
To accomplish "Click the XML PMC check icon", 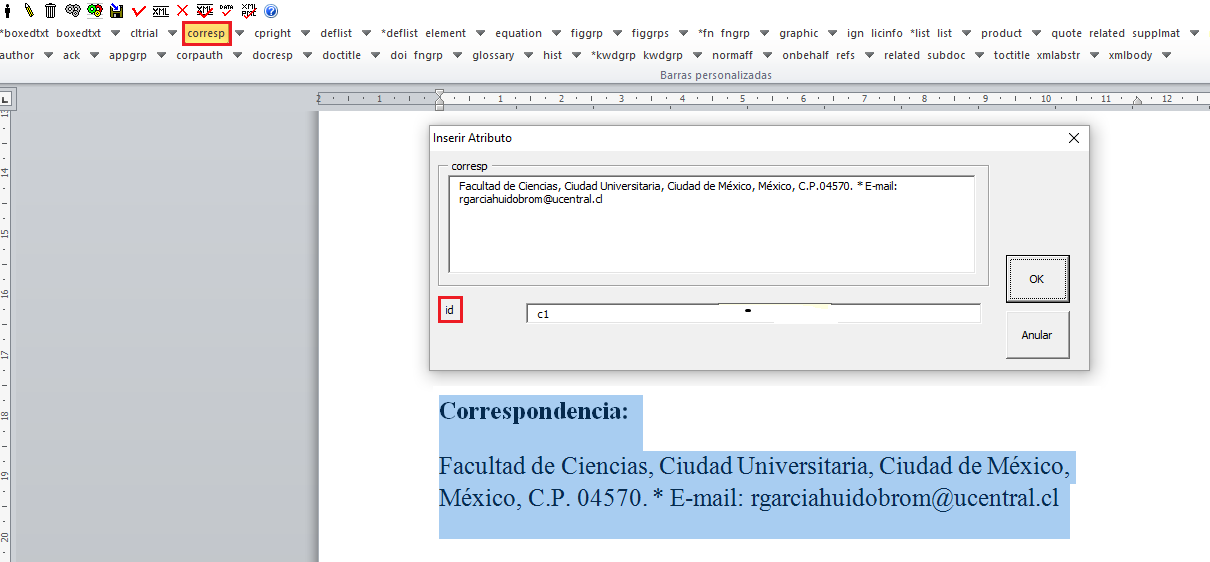I will click(249, 10).
